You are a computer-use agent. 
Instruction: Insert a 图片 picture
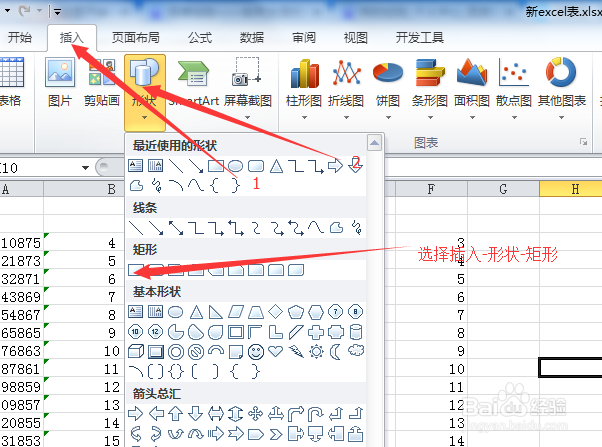(x=60, y=82)
